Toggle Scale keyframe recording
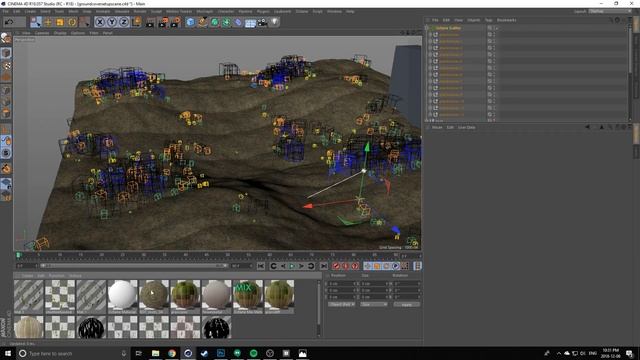The width and height of the screenshot is (640, 360). (377, 266)
